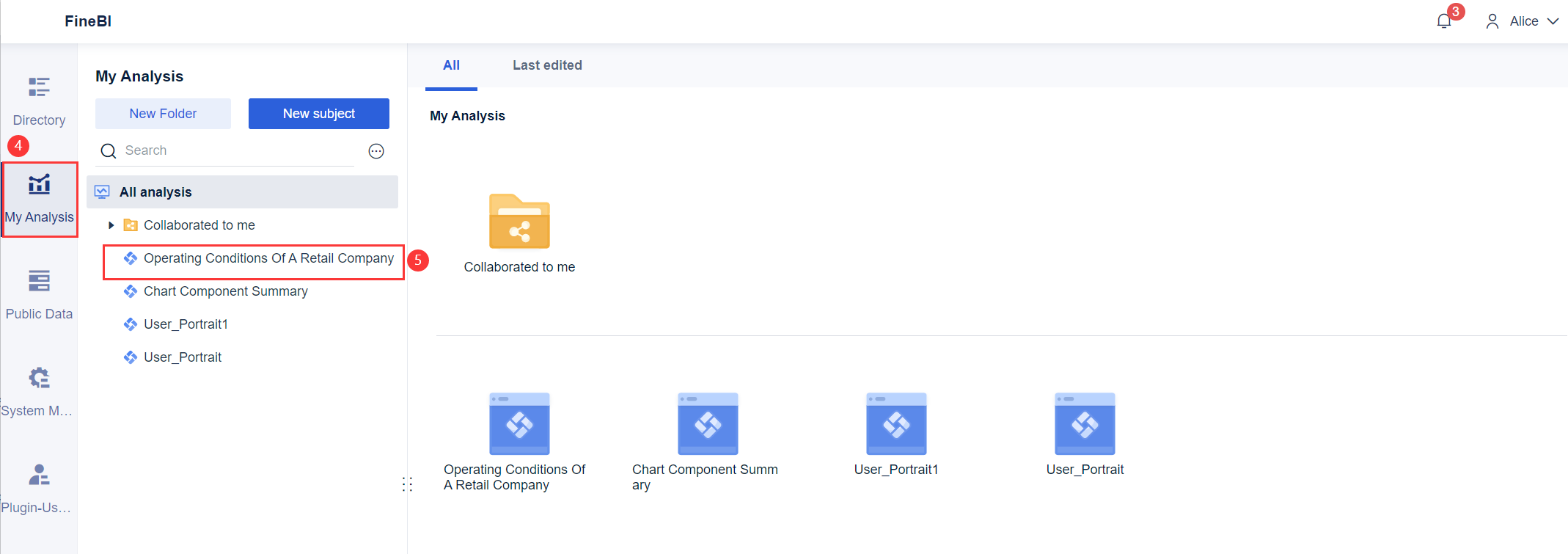Open Operating Conditions Of A Retail Company card
This screenshot has height=554, width=1568.
519,423
